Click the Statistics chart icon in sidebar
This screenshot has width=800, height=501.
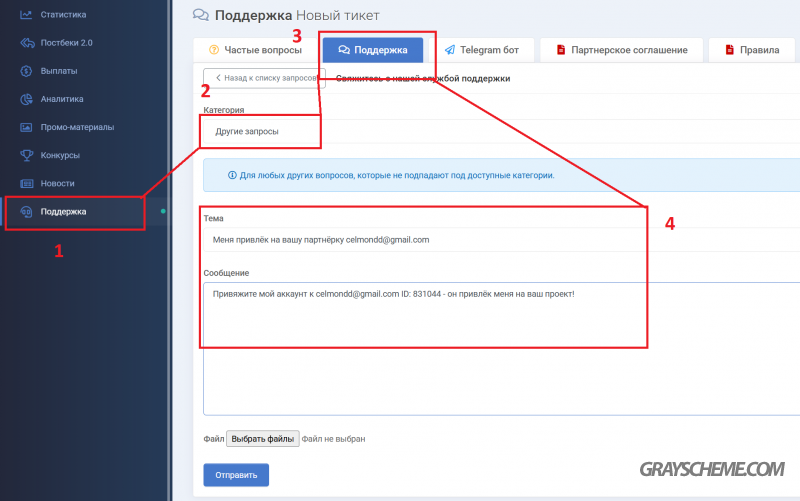(x=27, y=15)
